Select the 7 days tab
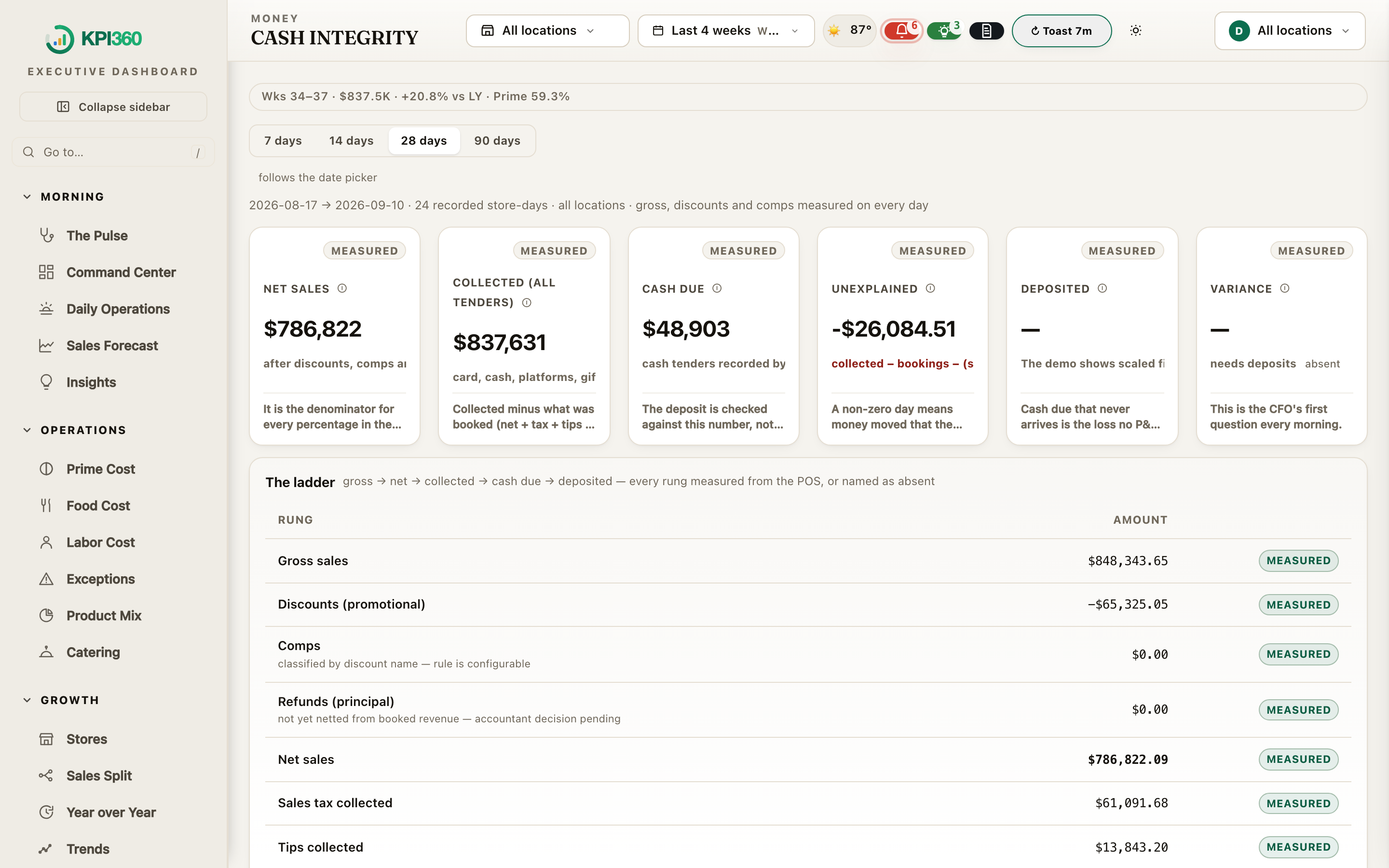This screenshot has width=1389, height=868. pyautogui.click(x=283, y=141)
